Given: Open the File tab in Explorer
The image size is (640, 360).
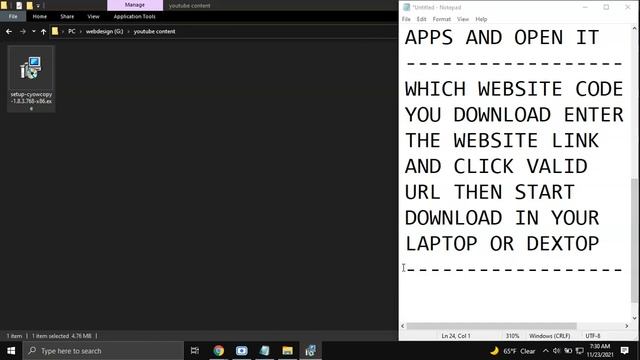Looking at the screenshot, I should (x=13, y=16).
